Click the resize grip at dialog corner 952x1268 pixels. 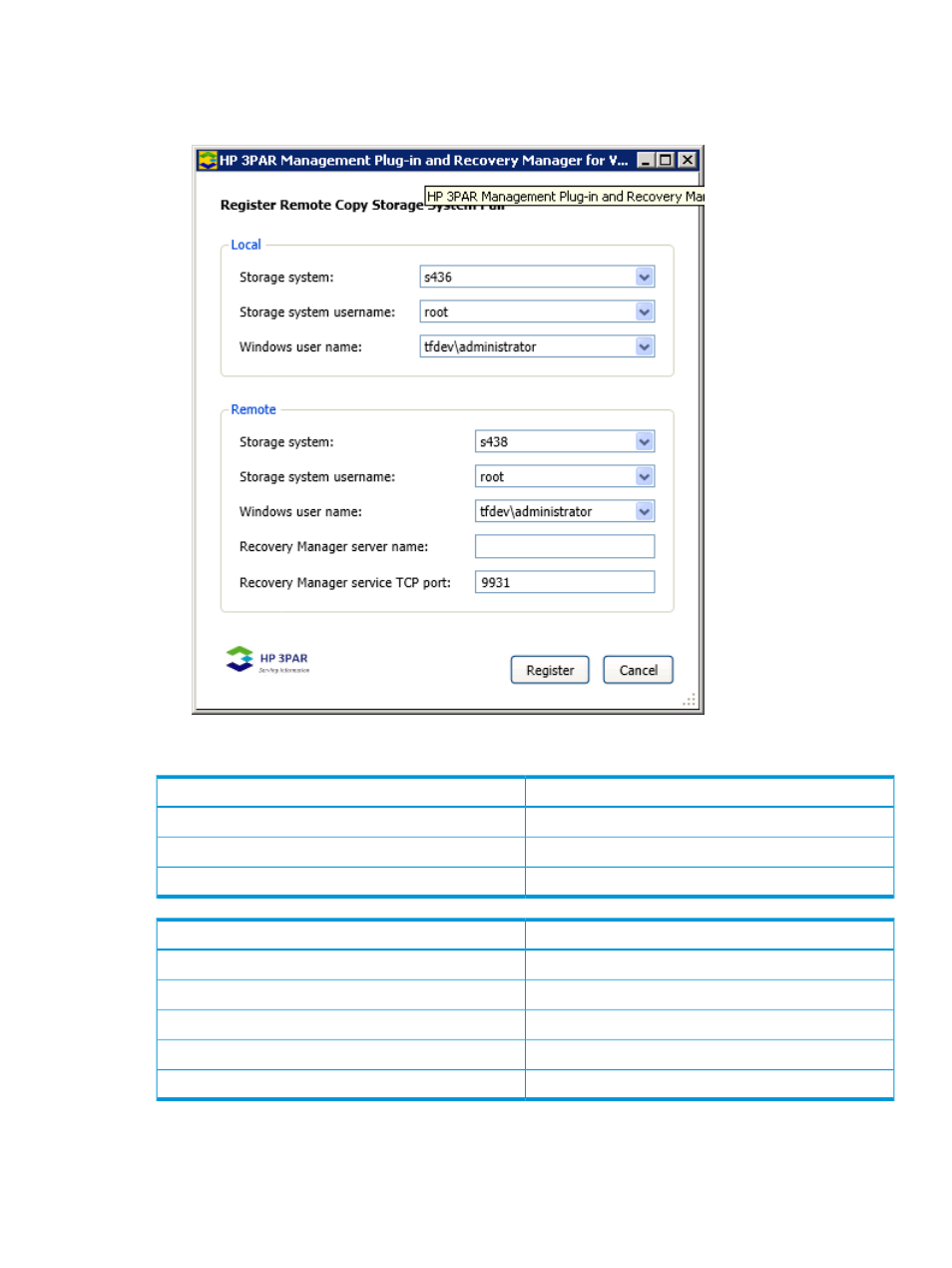[x=690, y=700]
